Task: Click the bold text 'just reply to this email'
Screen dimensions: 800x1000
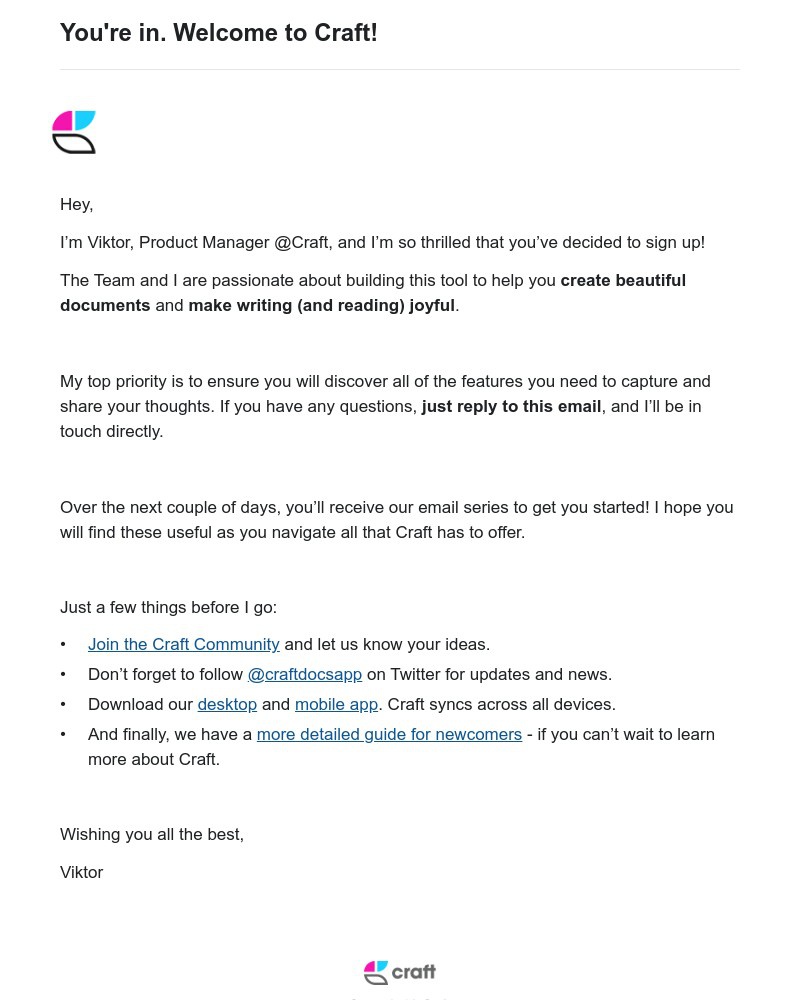Action: click(511, 407)
